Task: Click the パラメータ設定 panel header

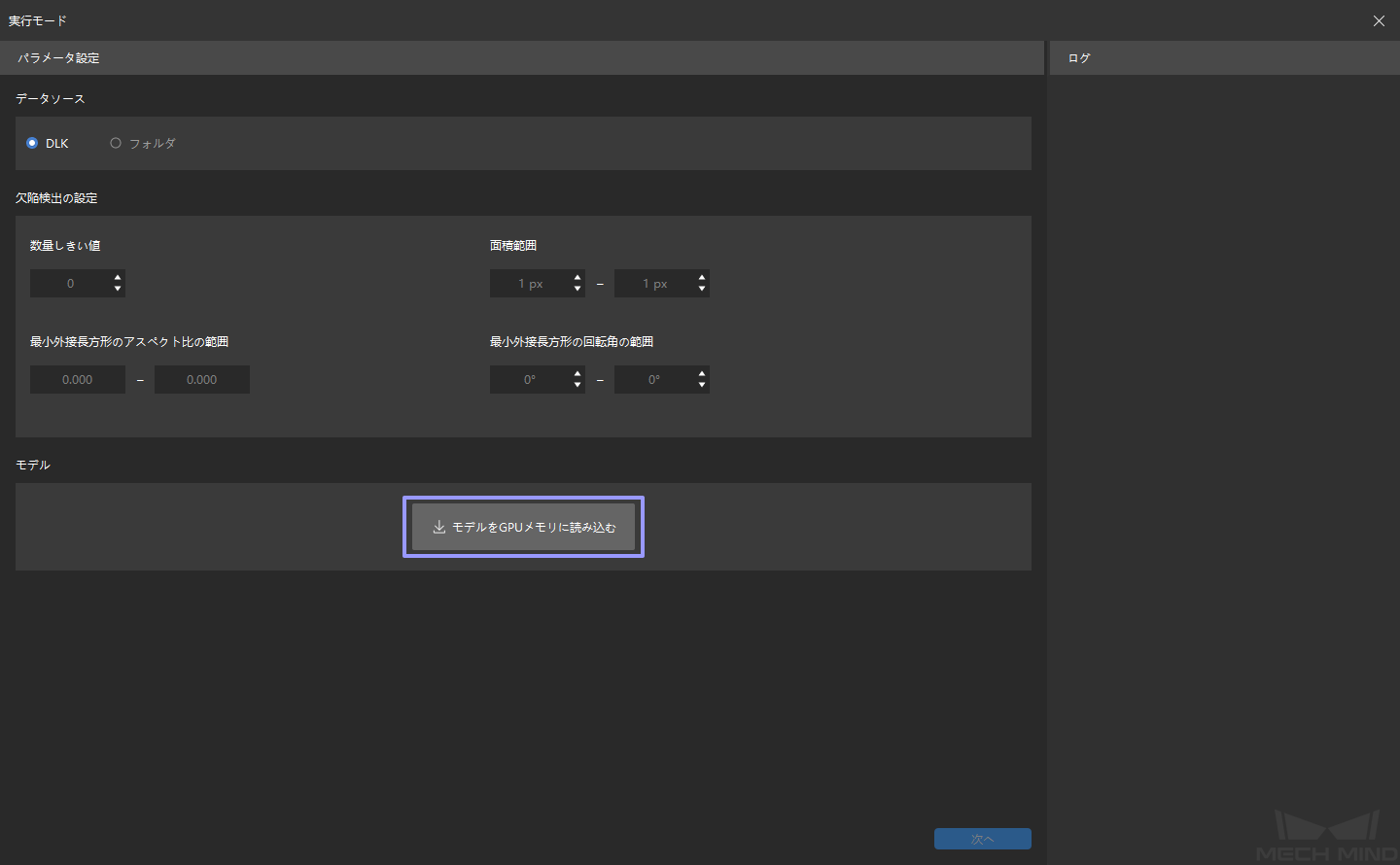Action: click(x=522, y=58)
